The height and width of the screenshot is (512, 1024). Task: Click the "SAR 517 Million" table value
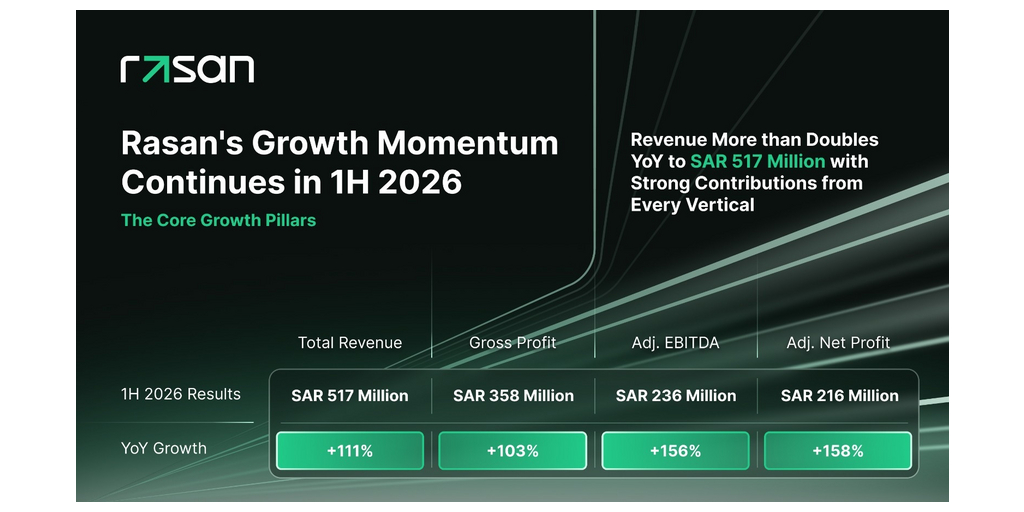(x=350, y=396)
